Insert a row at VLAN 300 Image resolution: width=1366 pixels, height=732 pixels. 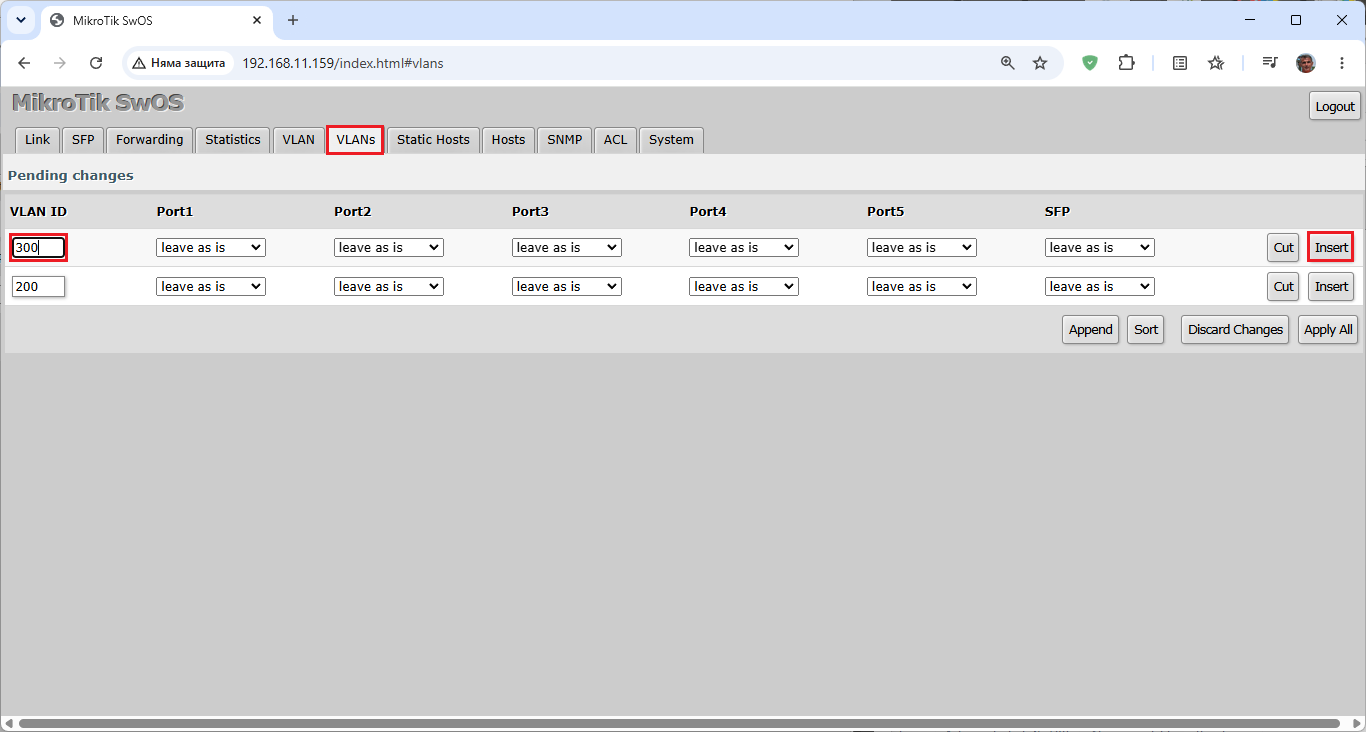pos(1331,248)
